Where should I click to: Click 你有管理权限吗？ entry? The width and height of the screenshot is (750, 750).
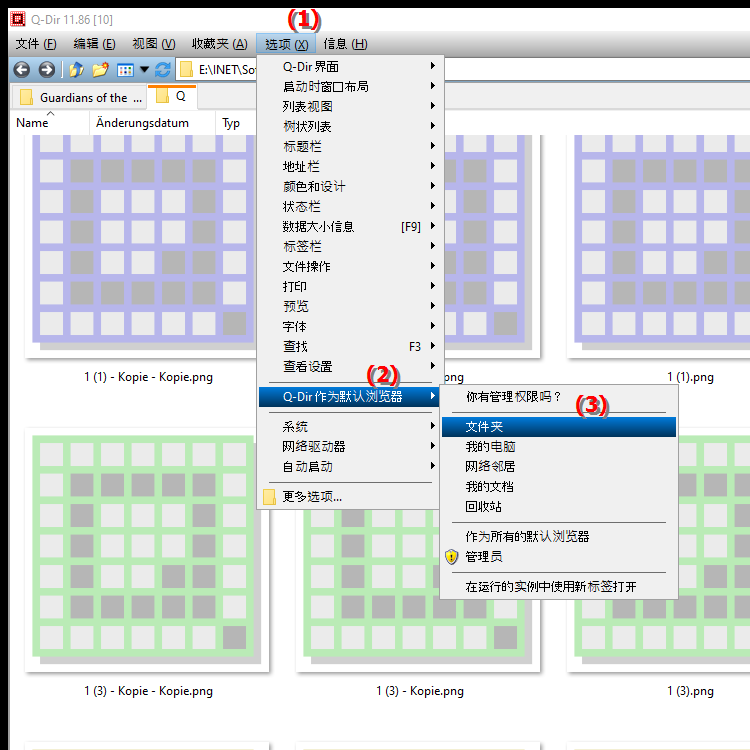pos(559,397)
